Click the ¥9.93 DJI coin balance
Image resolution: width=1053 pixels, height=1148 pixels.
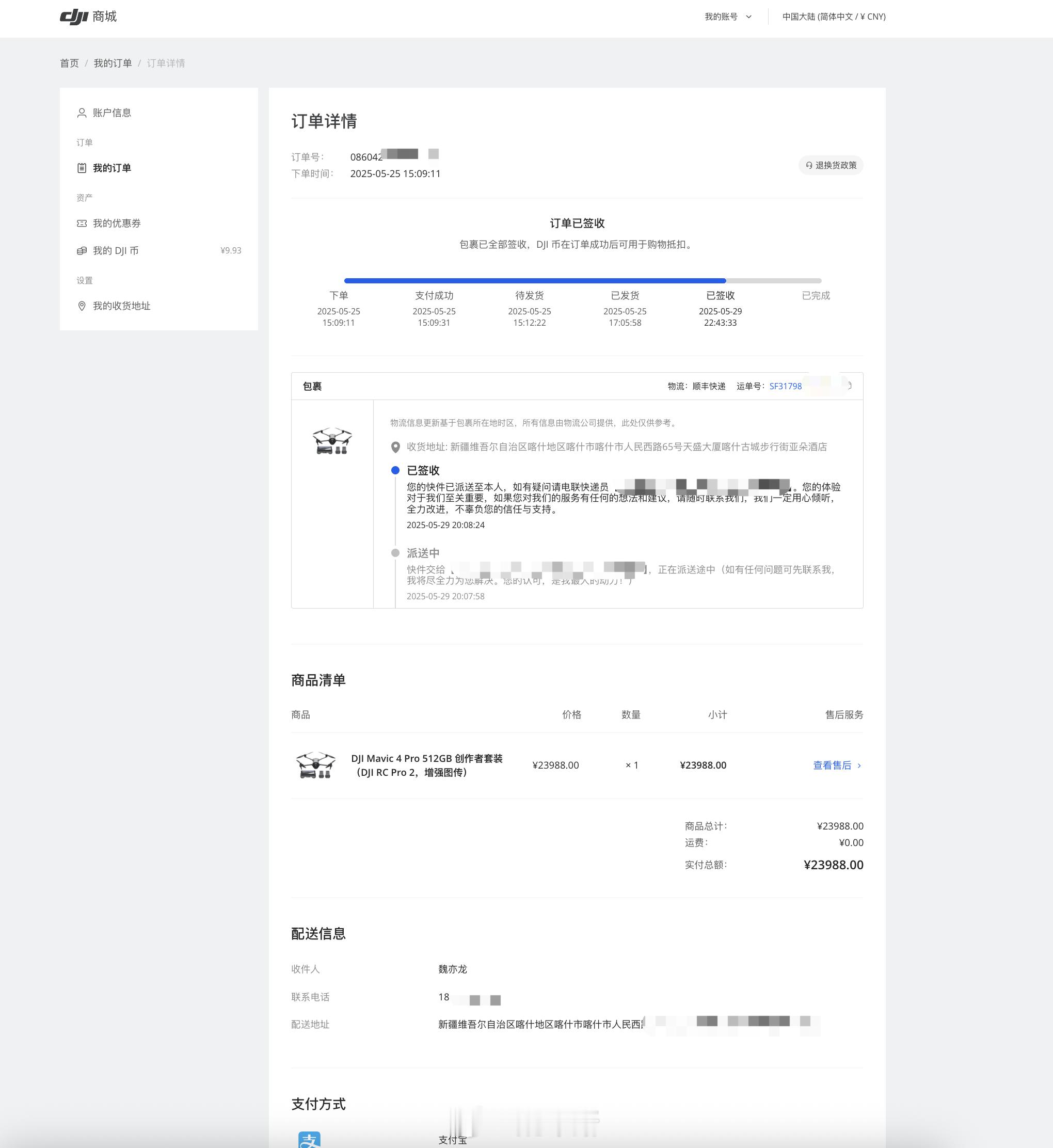[231, 251]
